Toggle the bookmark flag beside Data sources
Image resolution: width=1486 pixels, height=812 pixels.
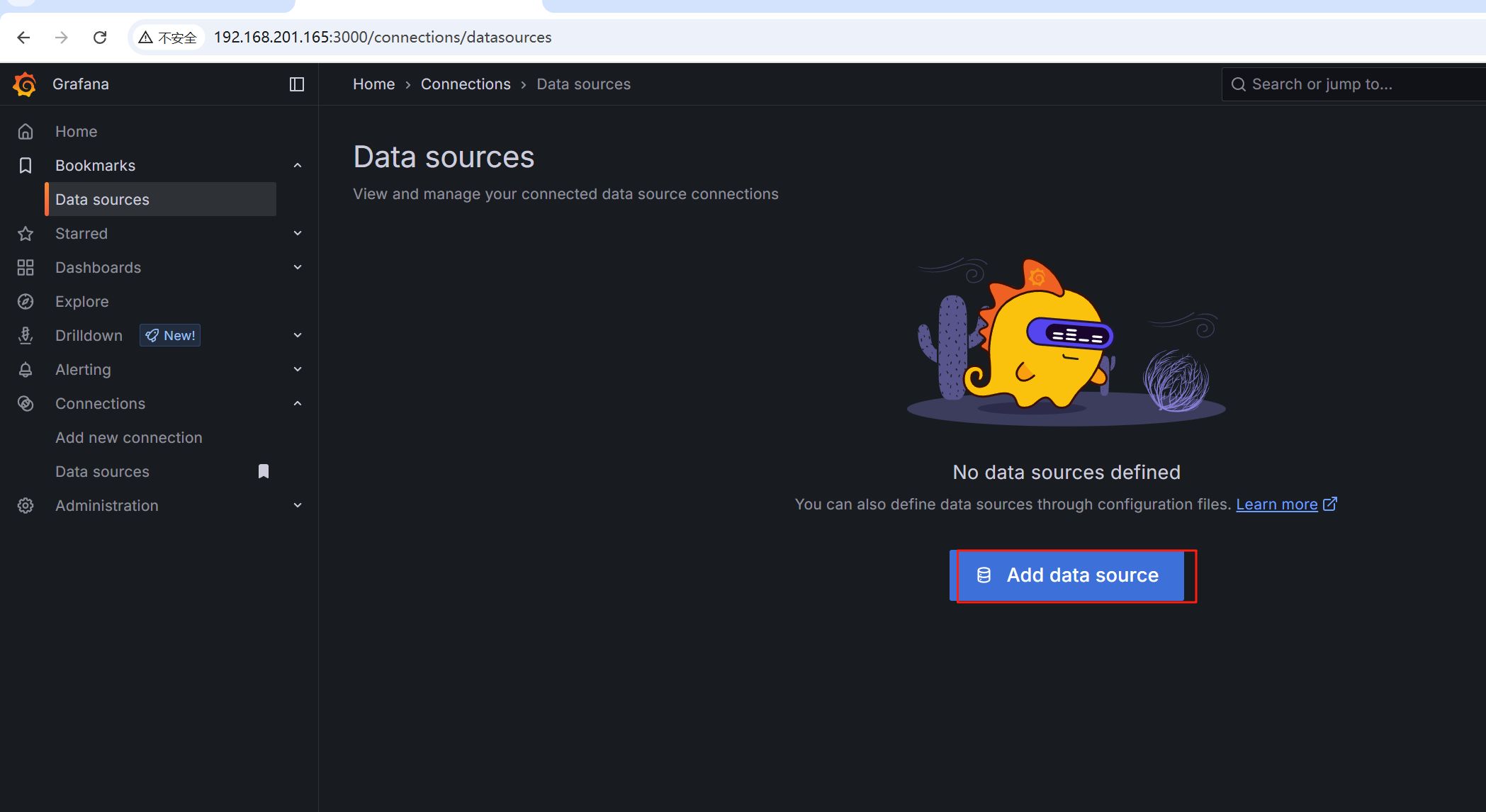(264, 472)
